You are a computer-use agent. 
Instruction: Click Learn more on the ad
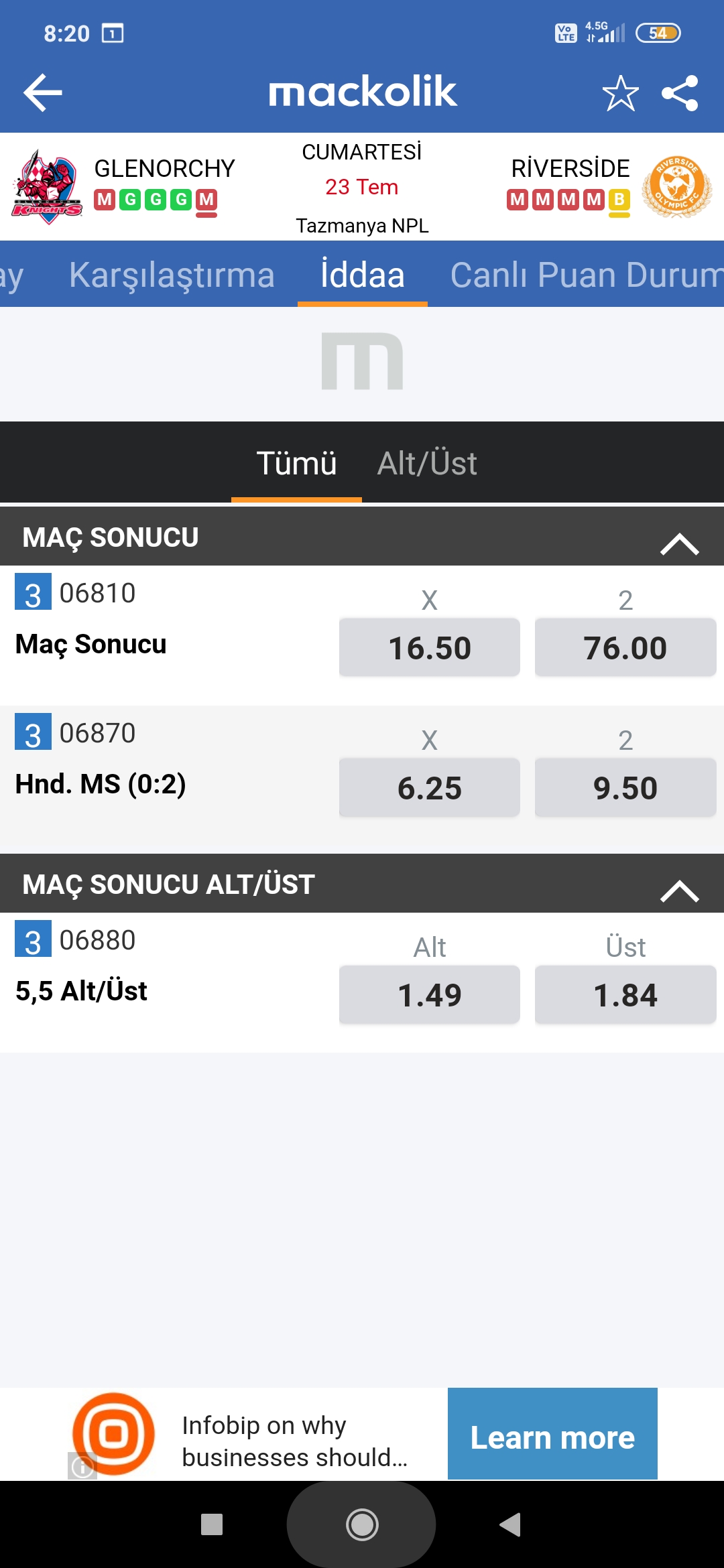coord(552,1433)
